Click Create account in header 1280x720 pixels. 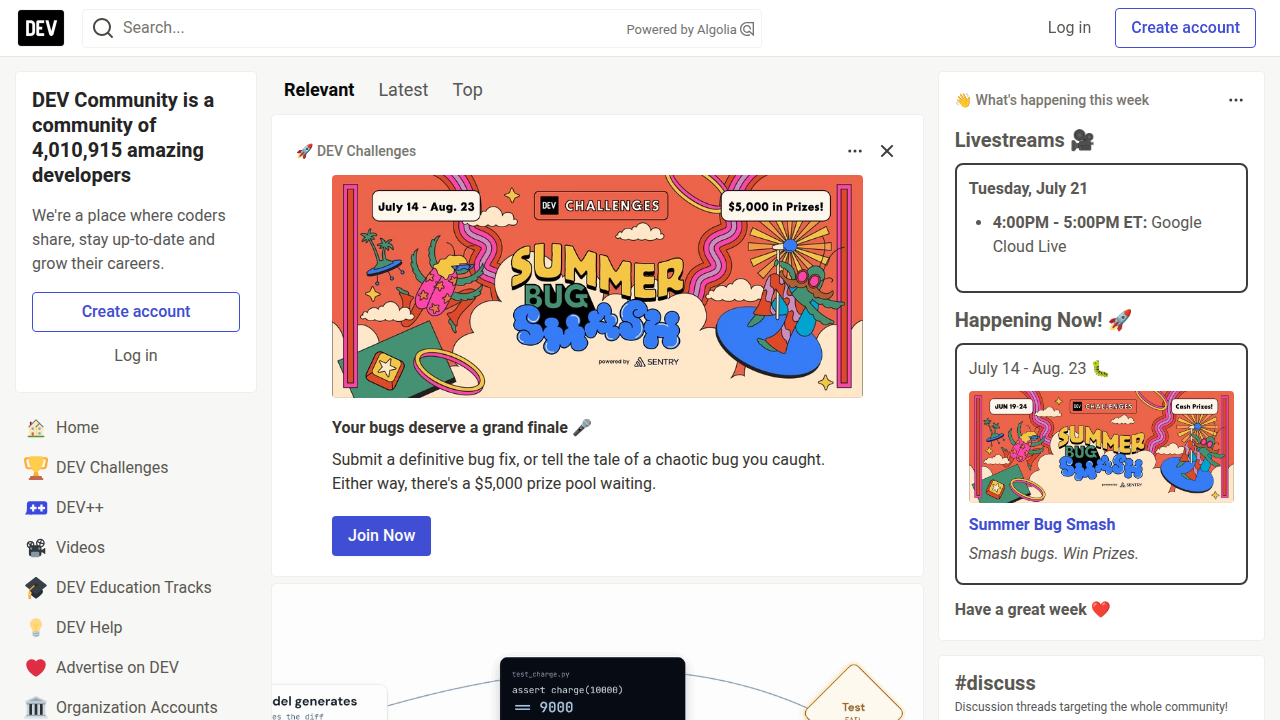click(1185, 28)
